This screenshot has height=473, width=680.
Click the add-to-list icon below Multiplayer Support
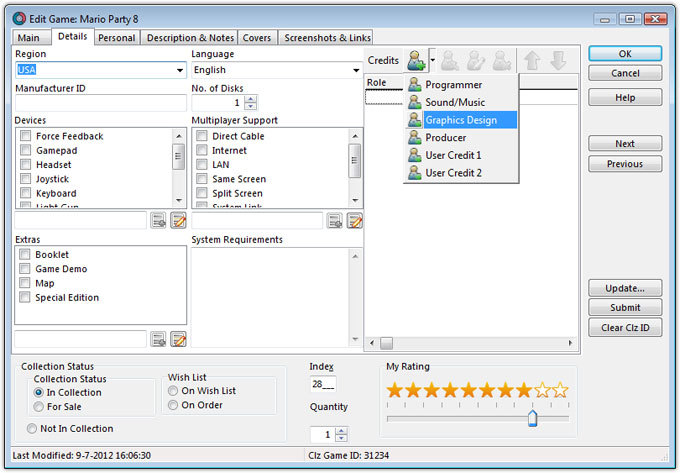[334, 221]
